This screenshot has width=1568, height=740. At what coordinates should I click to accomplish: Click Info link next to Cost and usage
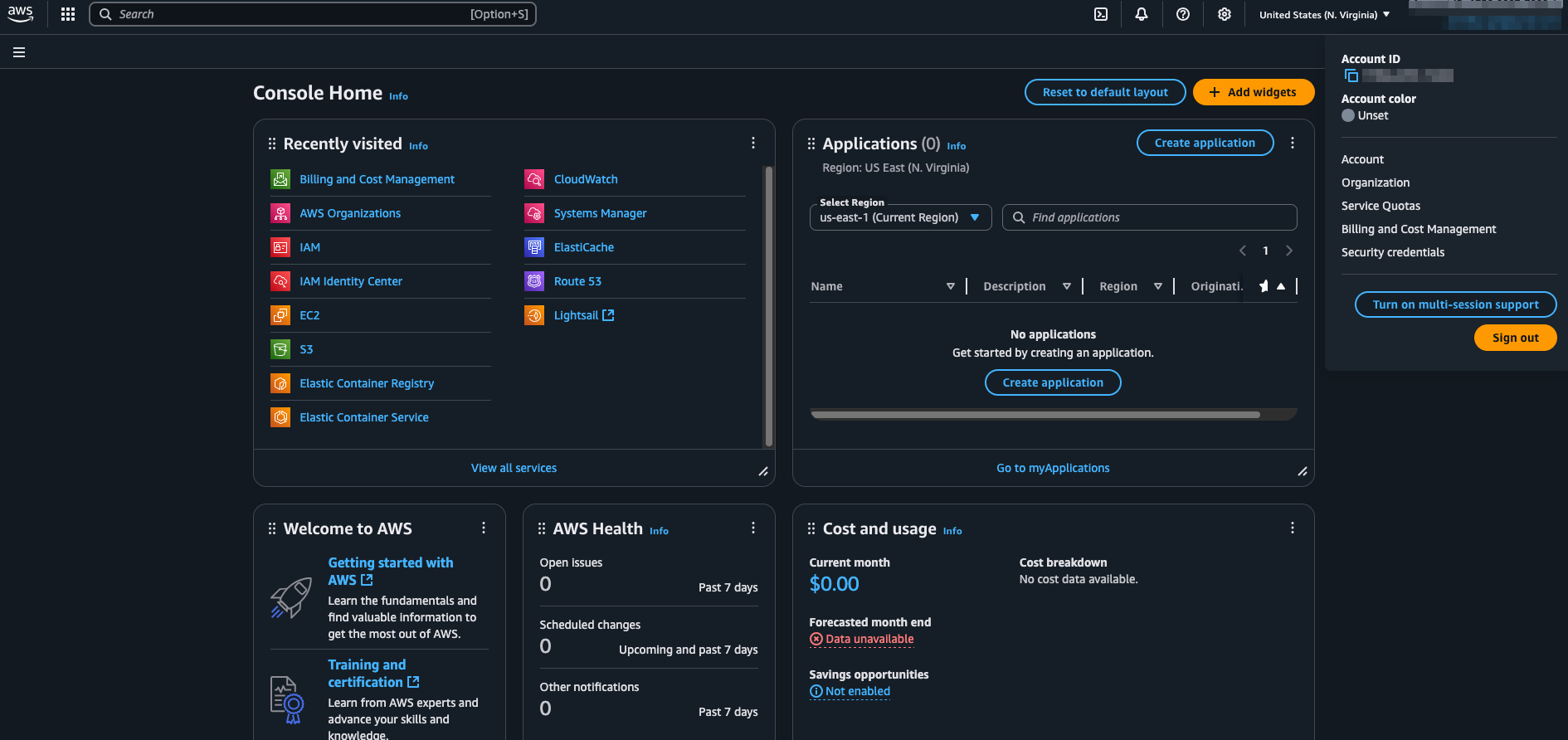(952, 531)
